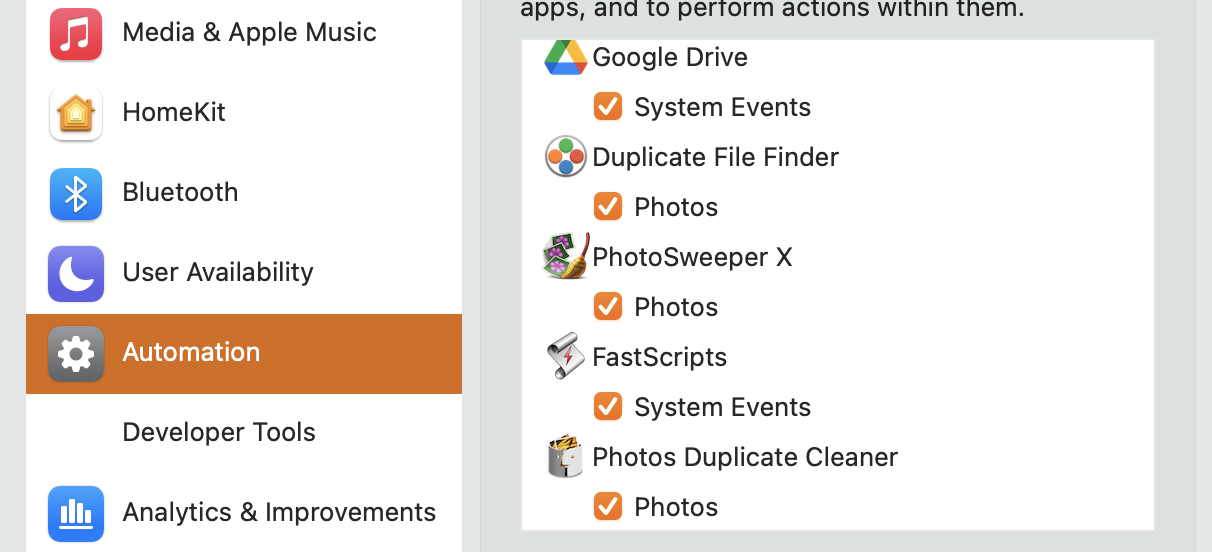Uncheck System Events under Google Drive
1212x552 pixels.
[608, 107]
